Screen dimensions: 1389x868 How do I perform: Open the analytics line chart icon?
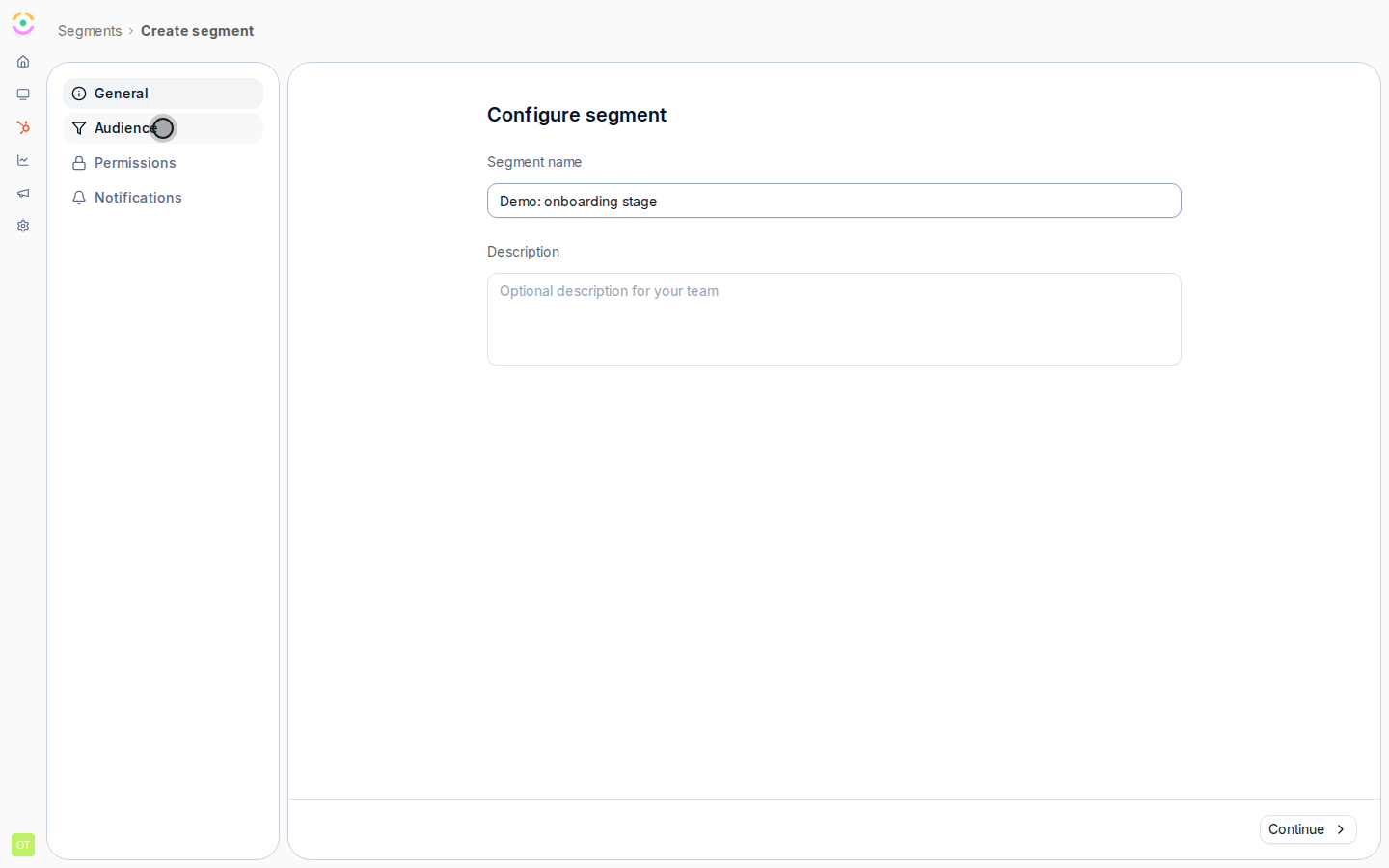click(23, 160)
